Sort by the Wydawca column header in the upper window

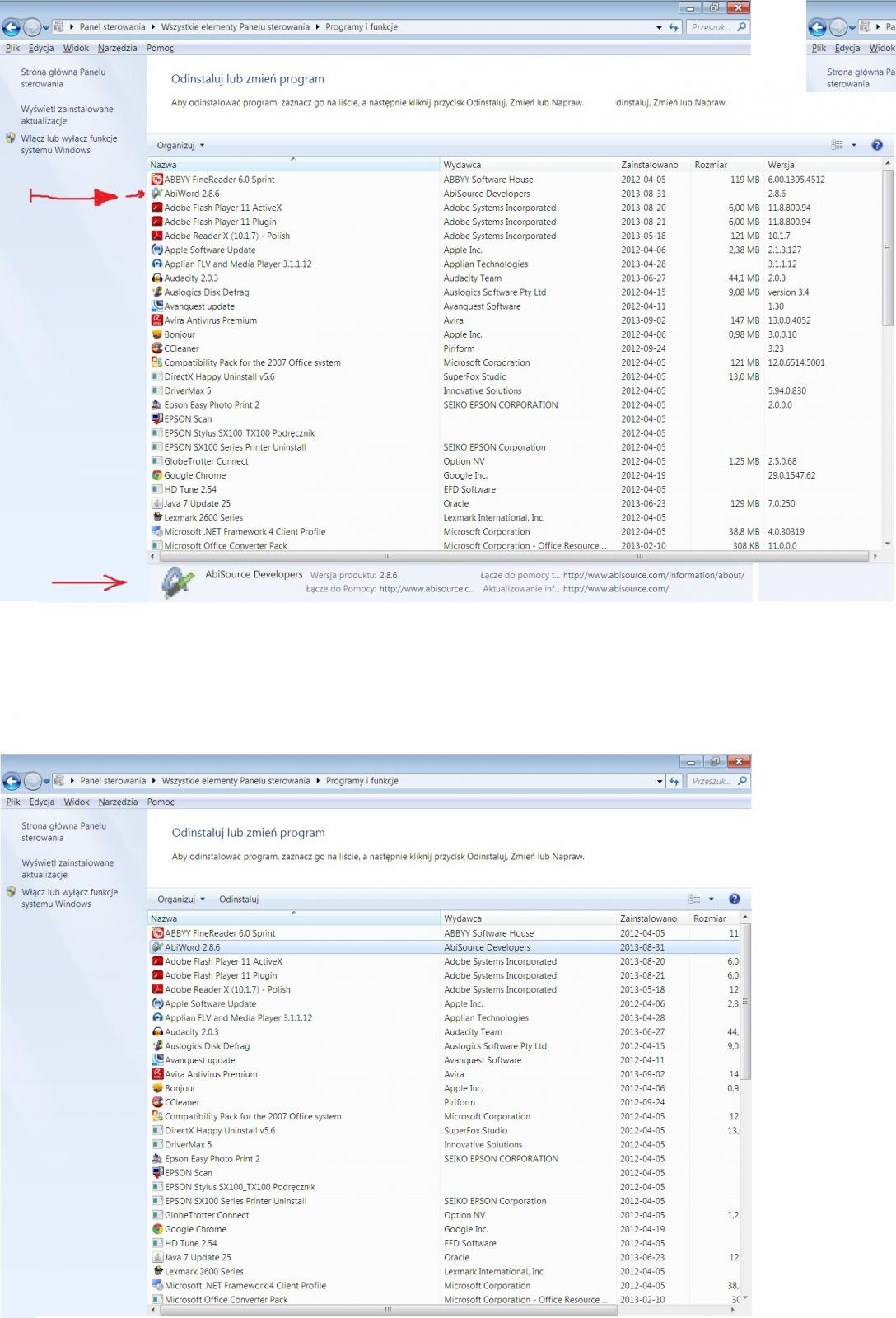coord(528,165)
